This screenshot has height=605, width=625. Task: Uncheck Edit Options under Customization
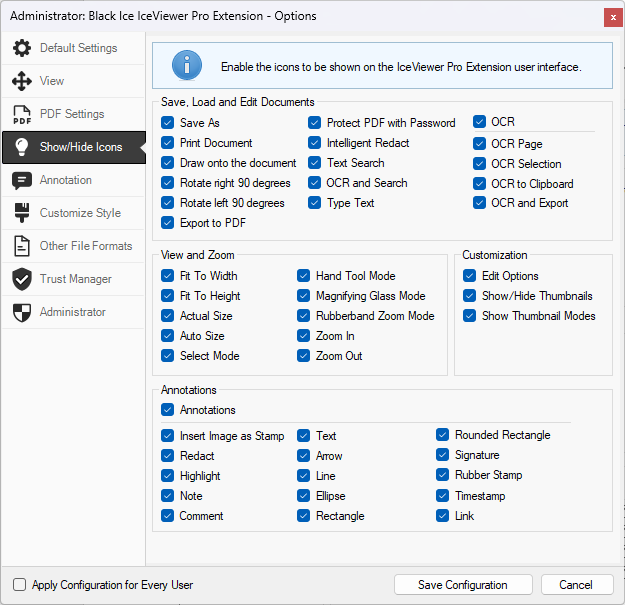coord(470,276)
